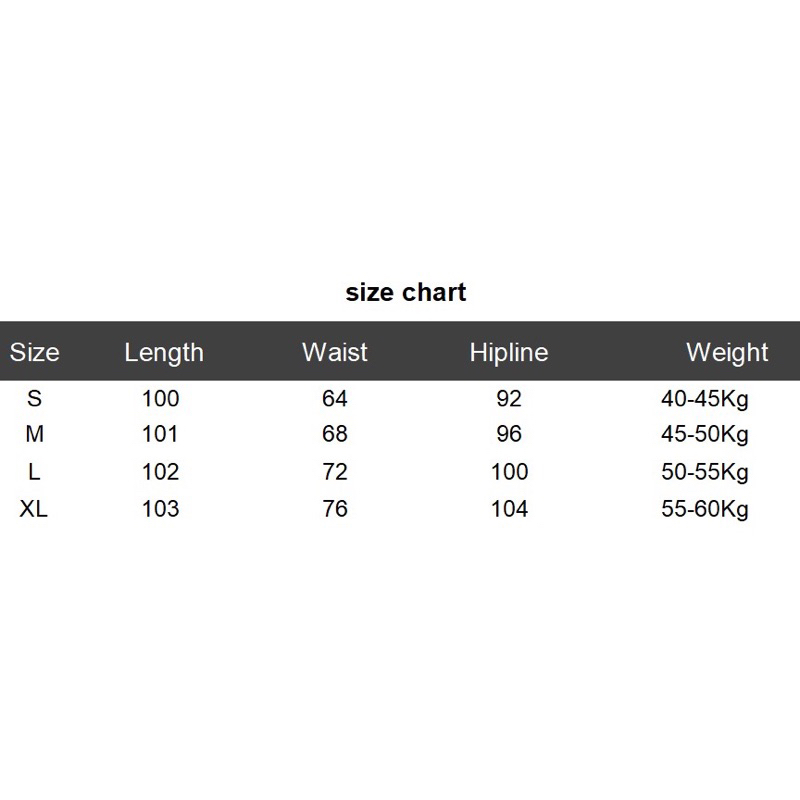Select the 45-50Kg weight range
This screenshot has height=800, width=800.
(x=705, y=435)
